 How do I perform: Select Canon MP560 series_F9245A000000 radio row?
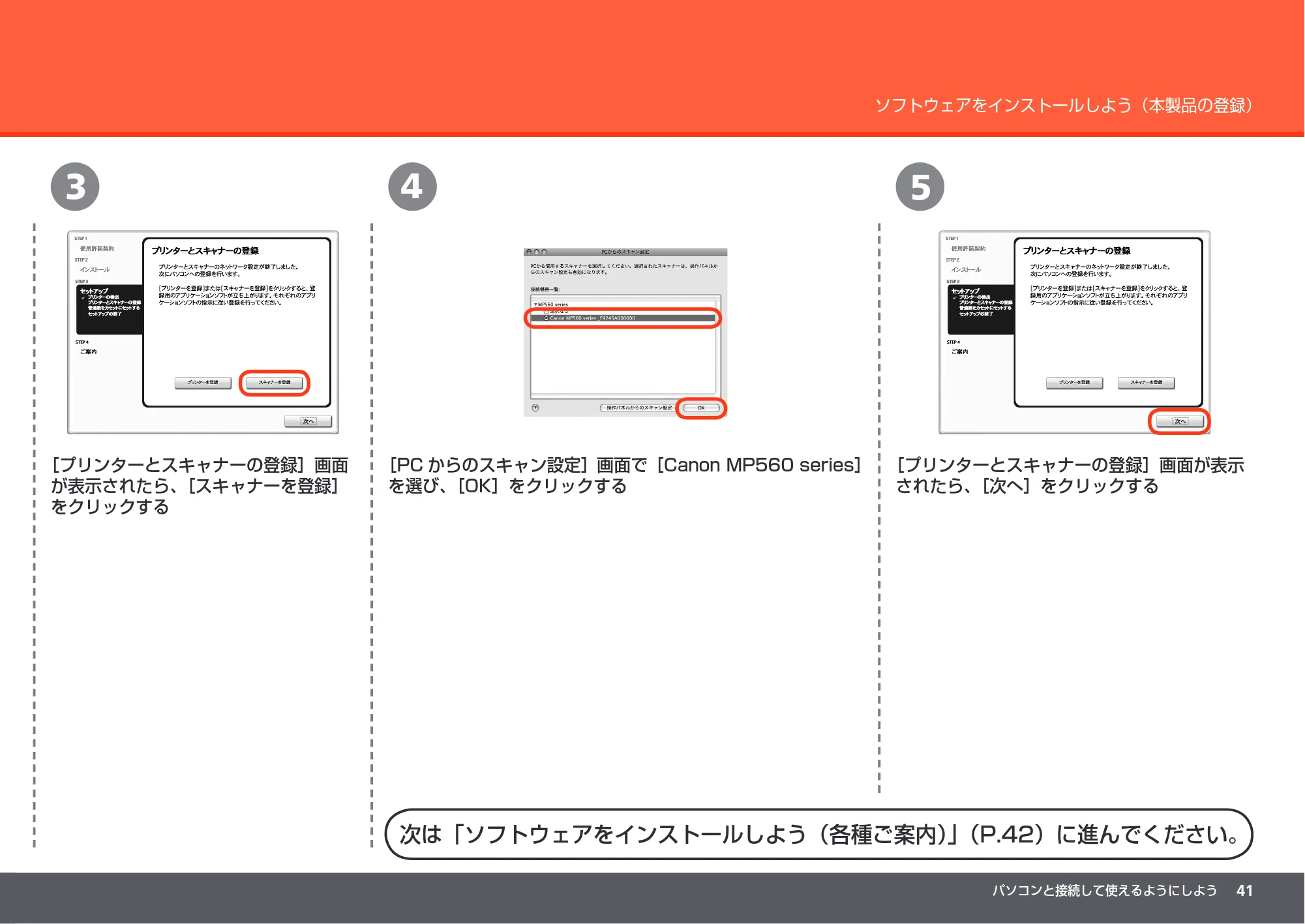coord(623,318)
